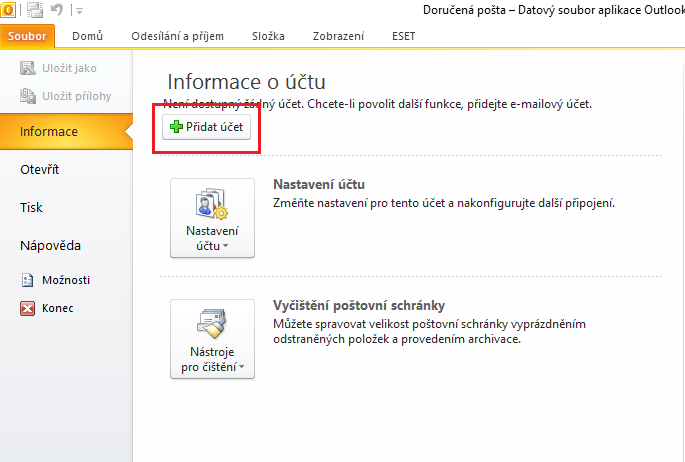Click the Undo arrow in quick access toolbar
Viewport: 685px width, 462px height.
click(x=58, y=10)
